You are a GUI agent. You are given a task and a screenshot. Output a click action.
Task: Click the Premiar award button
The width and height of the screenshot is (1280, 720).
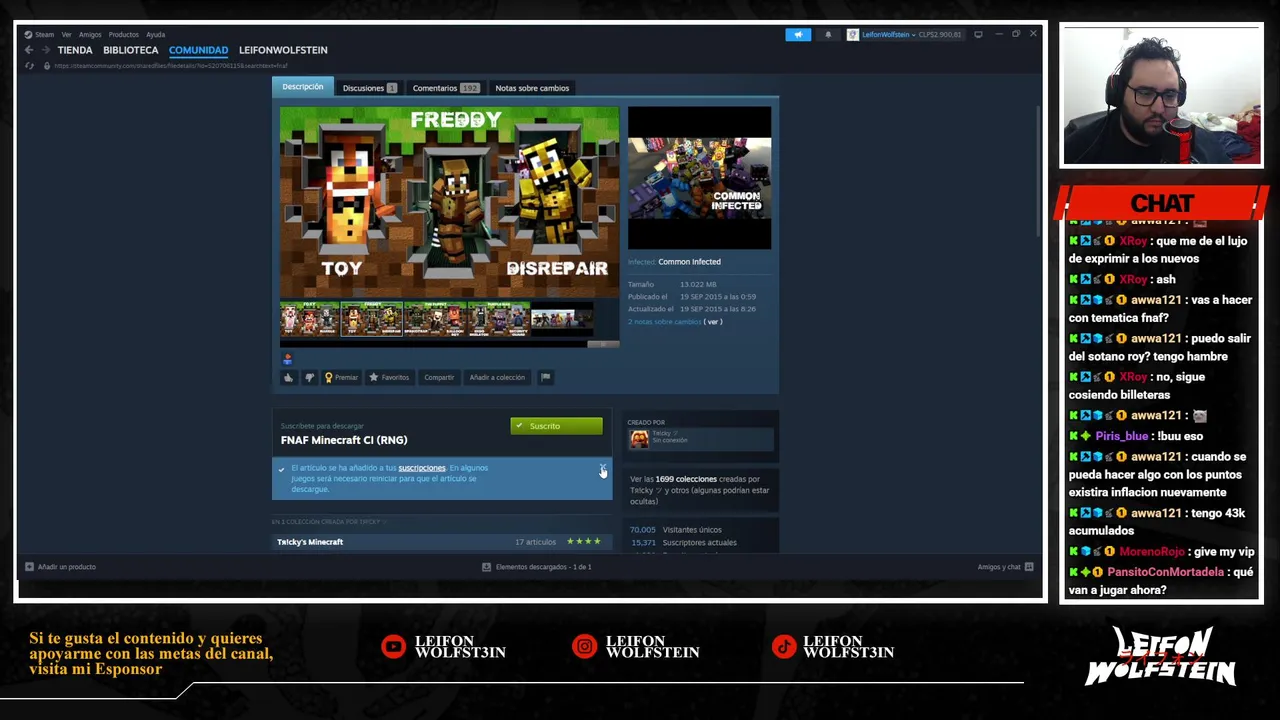coord(341,377)
